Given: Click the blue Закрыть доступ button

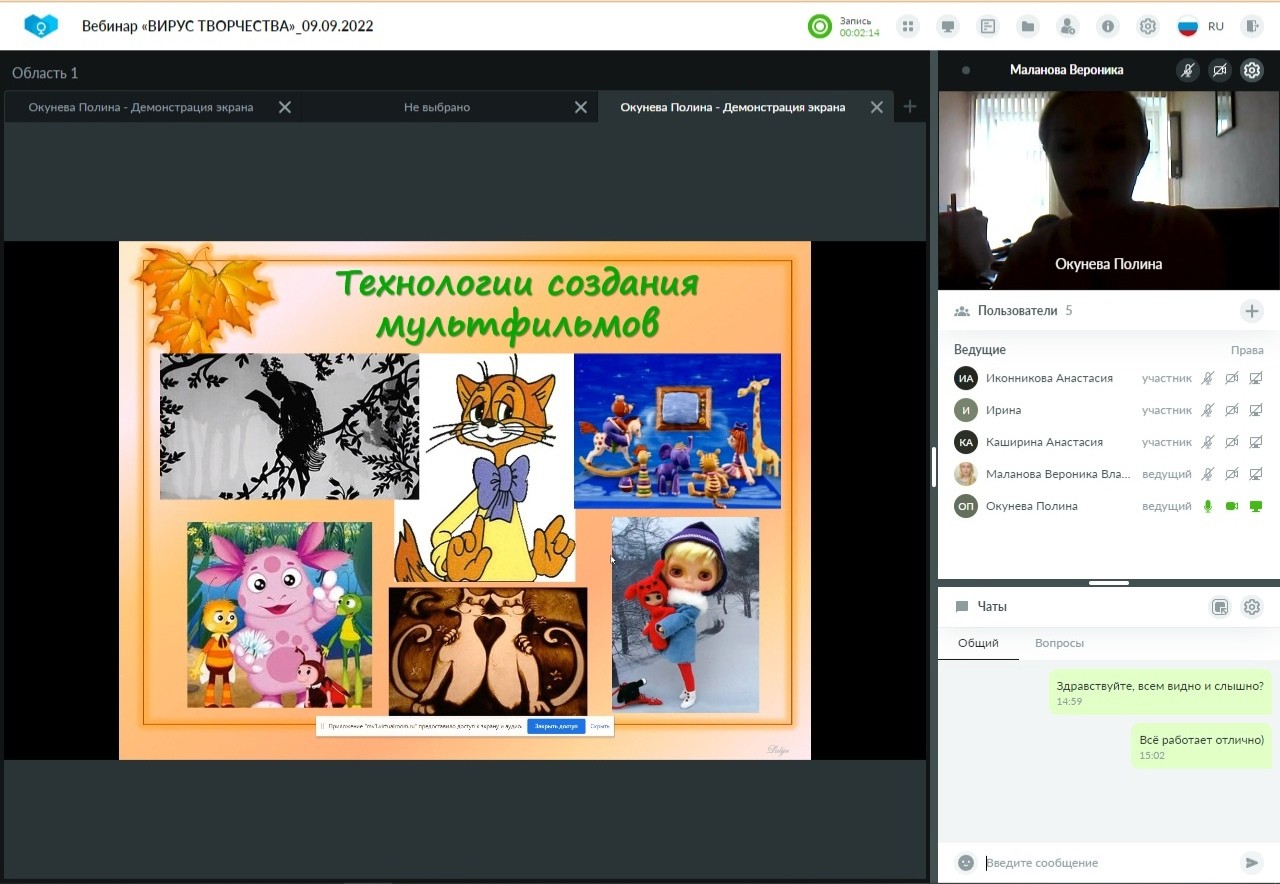Looking at the screenshot, I should (556, 726).
